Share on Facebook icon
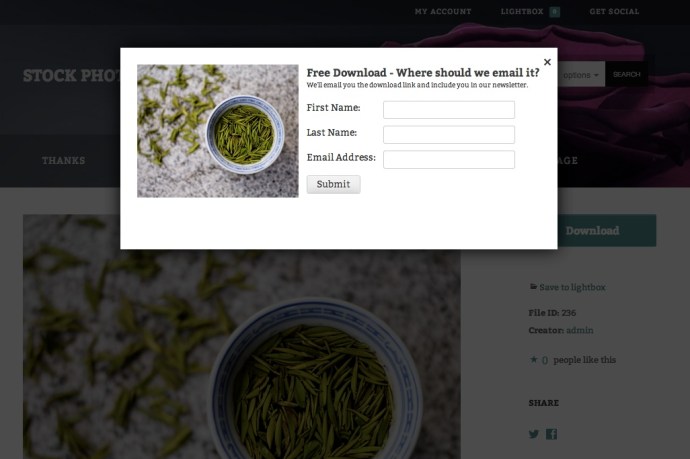Viewport: 690px width, 459px height. click(x=551, y=434)
